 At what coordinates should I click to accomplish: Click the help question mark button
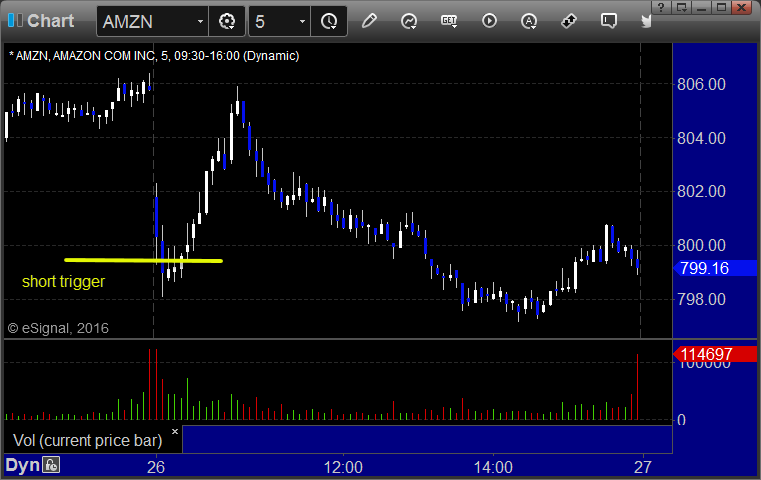tap(661, 7)
